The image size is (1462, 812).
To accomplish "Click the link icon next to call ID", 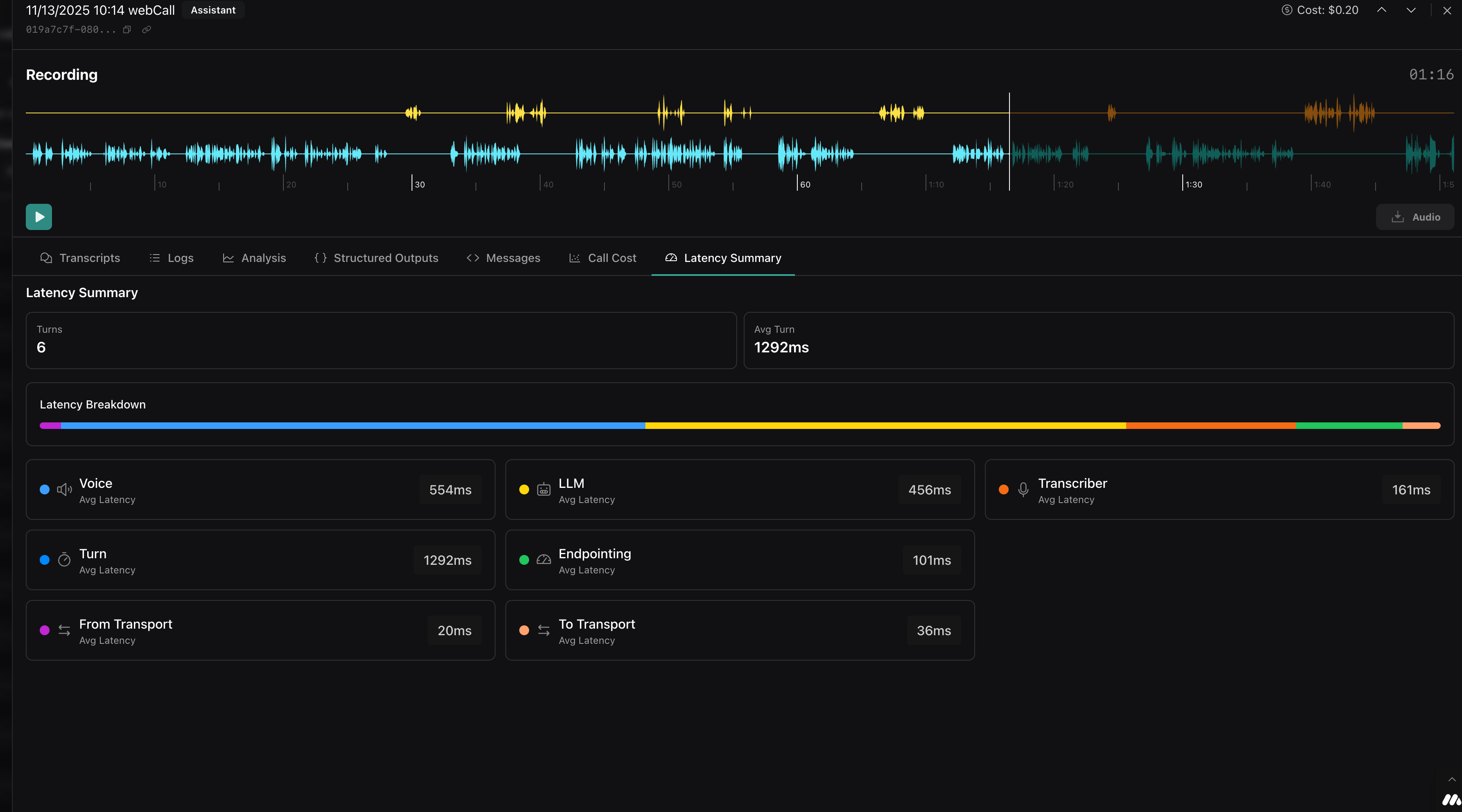I will click(x=147, y=29).
